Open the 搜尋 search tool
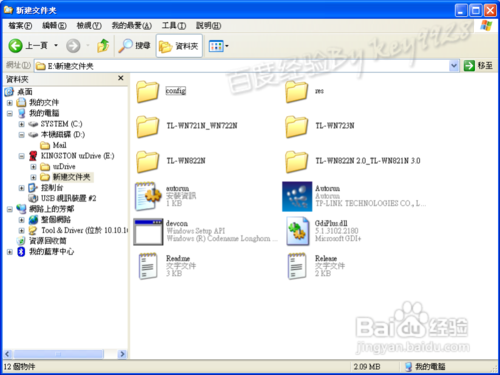The image size is (500, 375). tap(134, 46)
